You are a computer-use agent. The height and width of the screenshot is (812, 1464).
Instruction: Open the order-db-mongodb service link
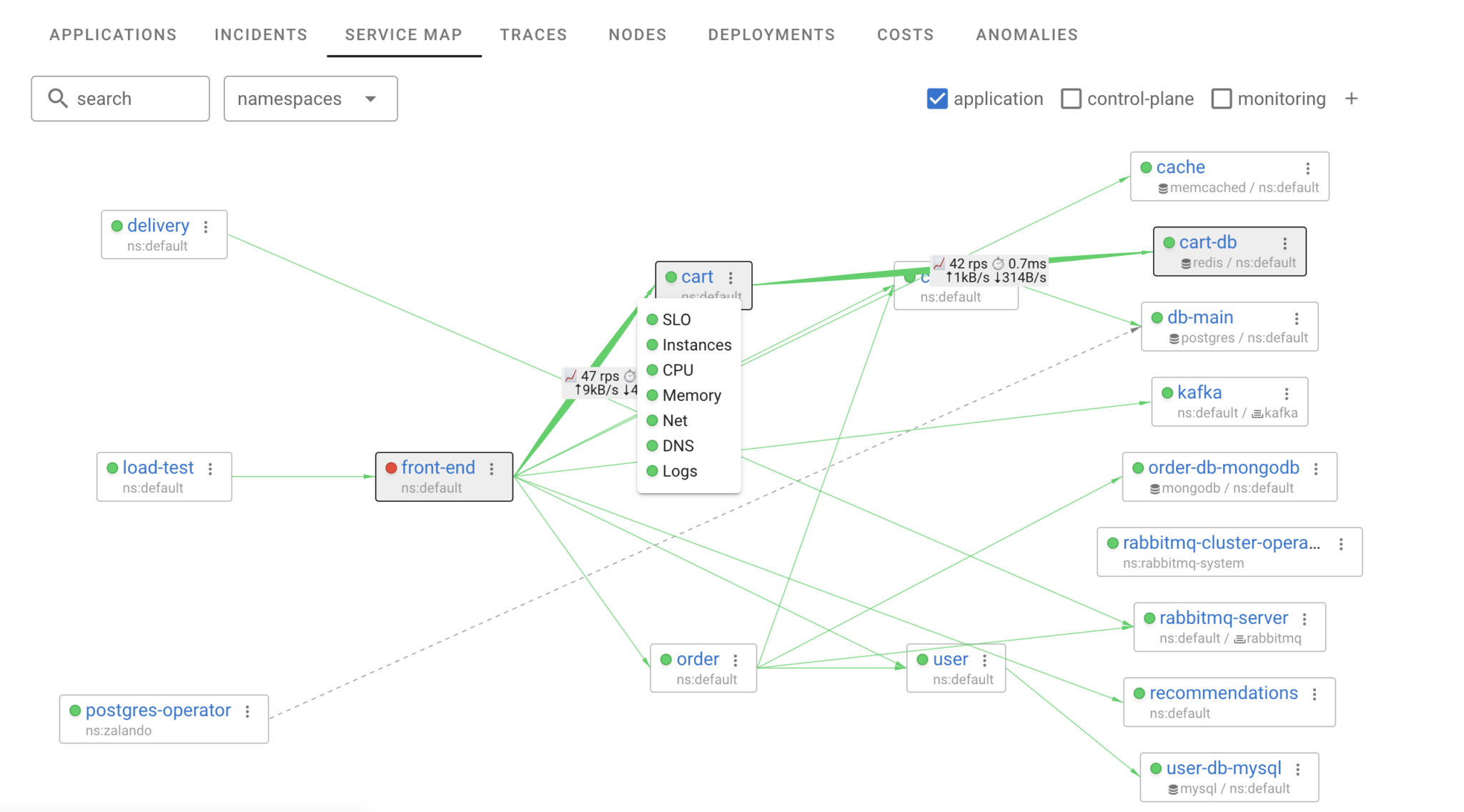point(1224,467)
